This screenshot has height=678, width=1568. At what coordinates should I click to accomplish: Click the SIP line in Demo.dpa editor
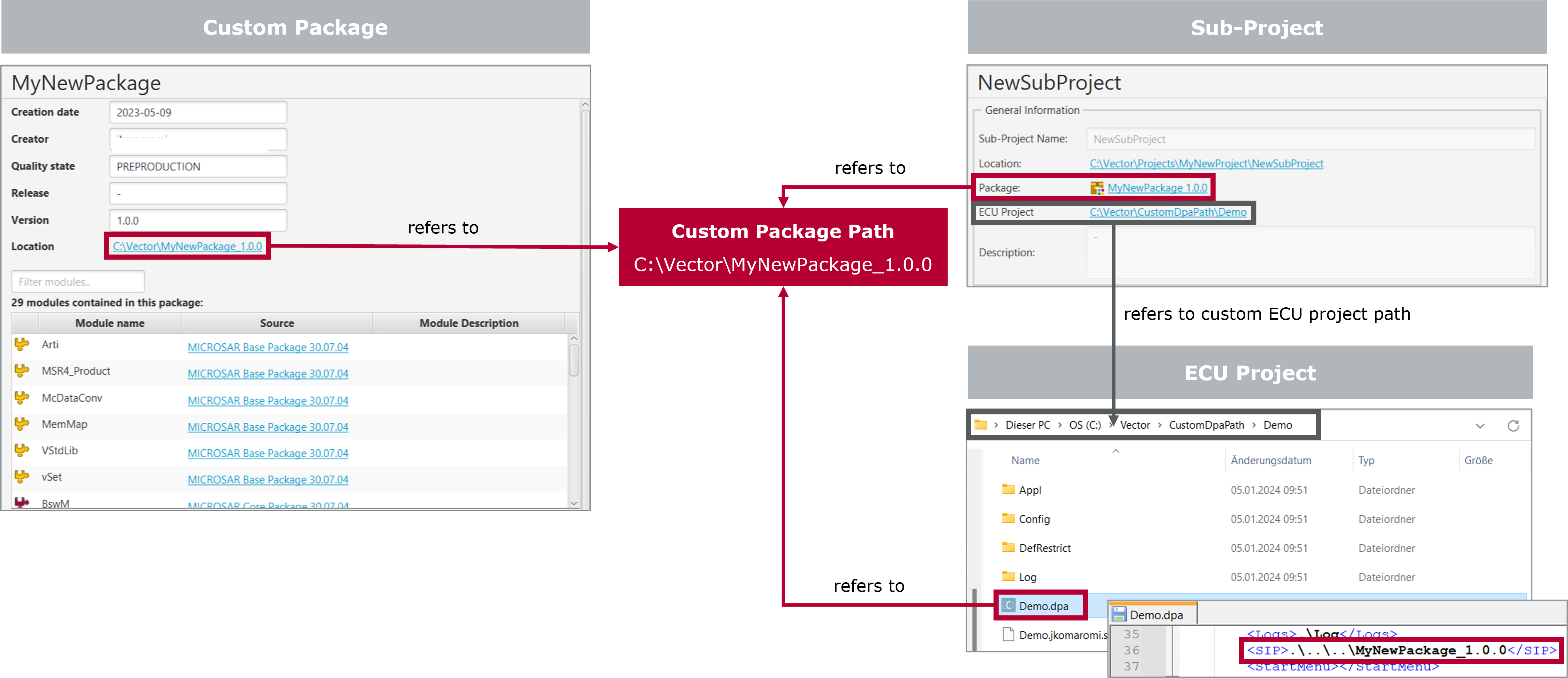(x=1401, y=650)
